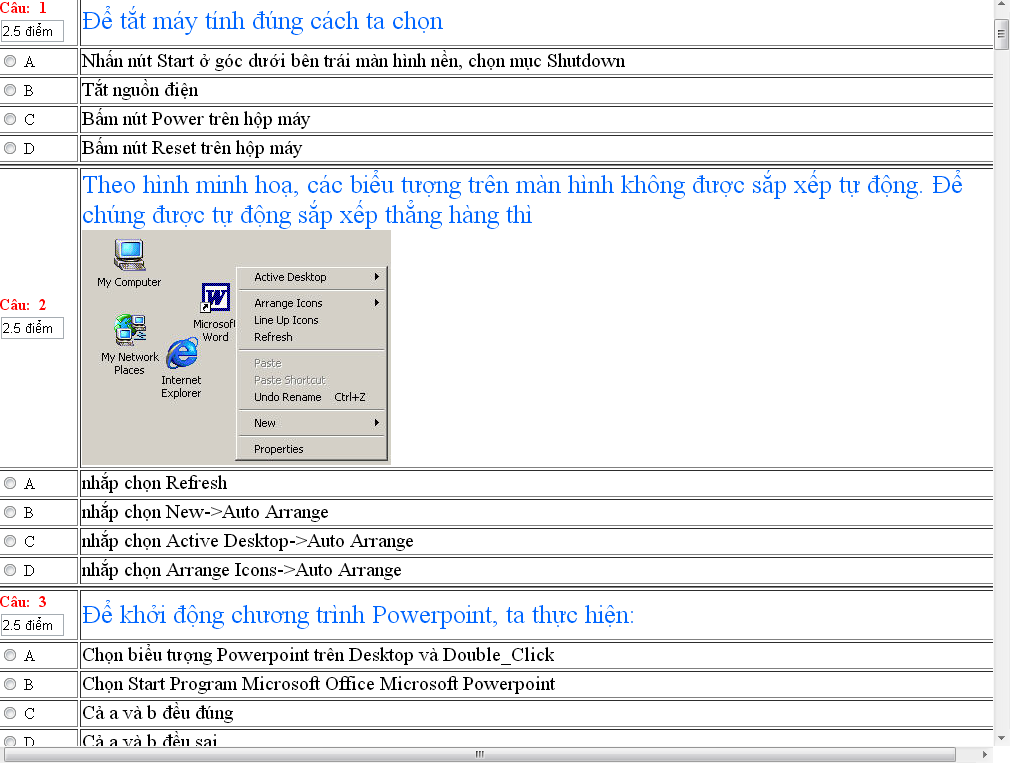Image resolution: width=1024 pixels, height=768 pixels.
Task: Pick radio C for 'Active Desktop->Auto Arrange'
Action: pyautogui.click(x=10, y=541)
